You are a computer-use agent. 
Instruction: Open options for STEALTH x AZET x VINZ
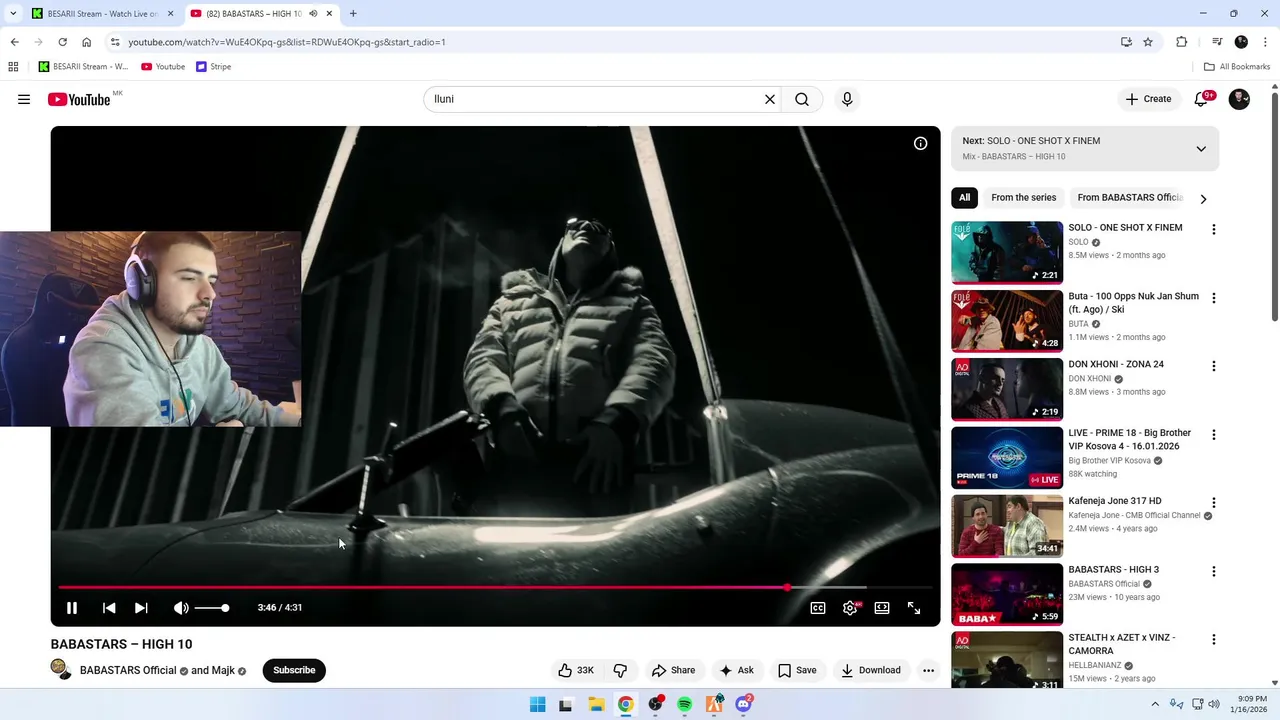click(x=1214, y=640)
